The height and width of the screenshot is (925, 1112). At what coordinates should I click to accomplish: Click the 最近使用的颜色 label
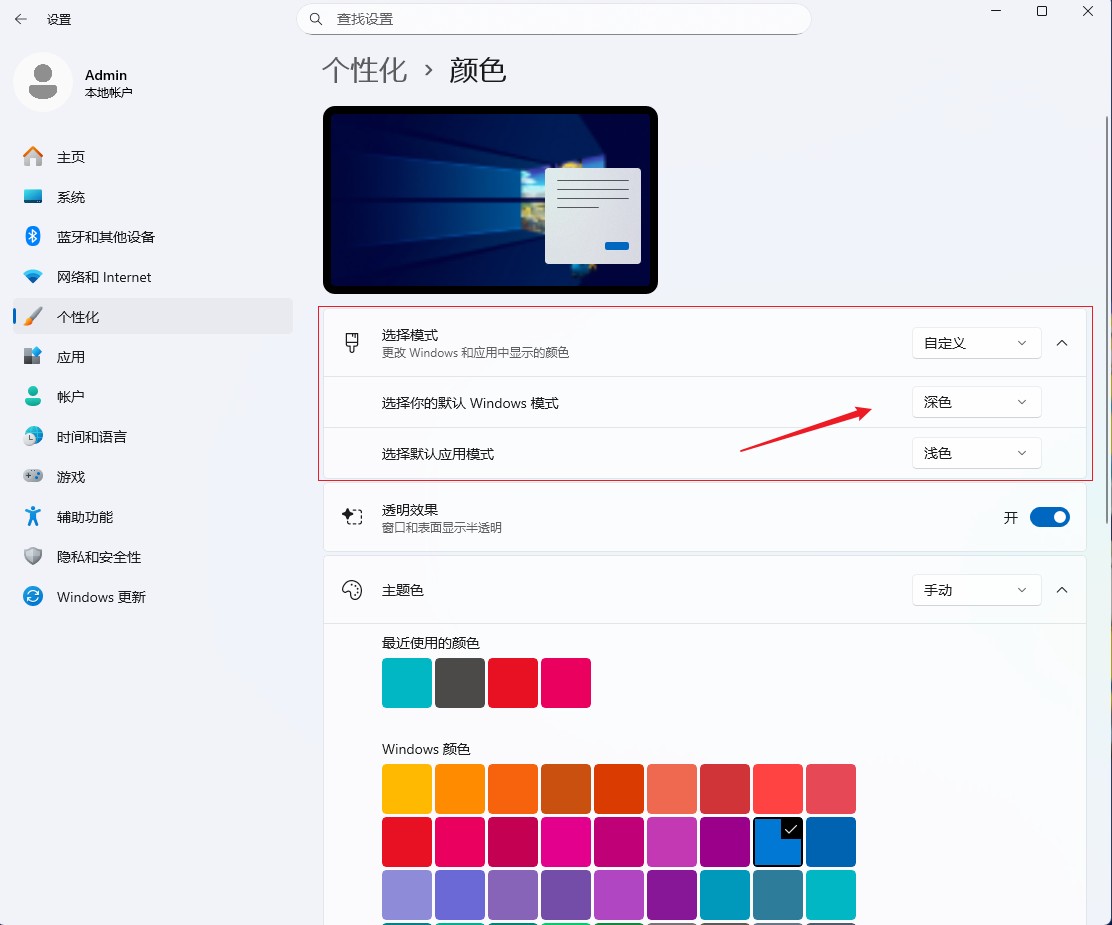click(430, 643)
